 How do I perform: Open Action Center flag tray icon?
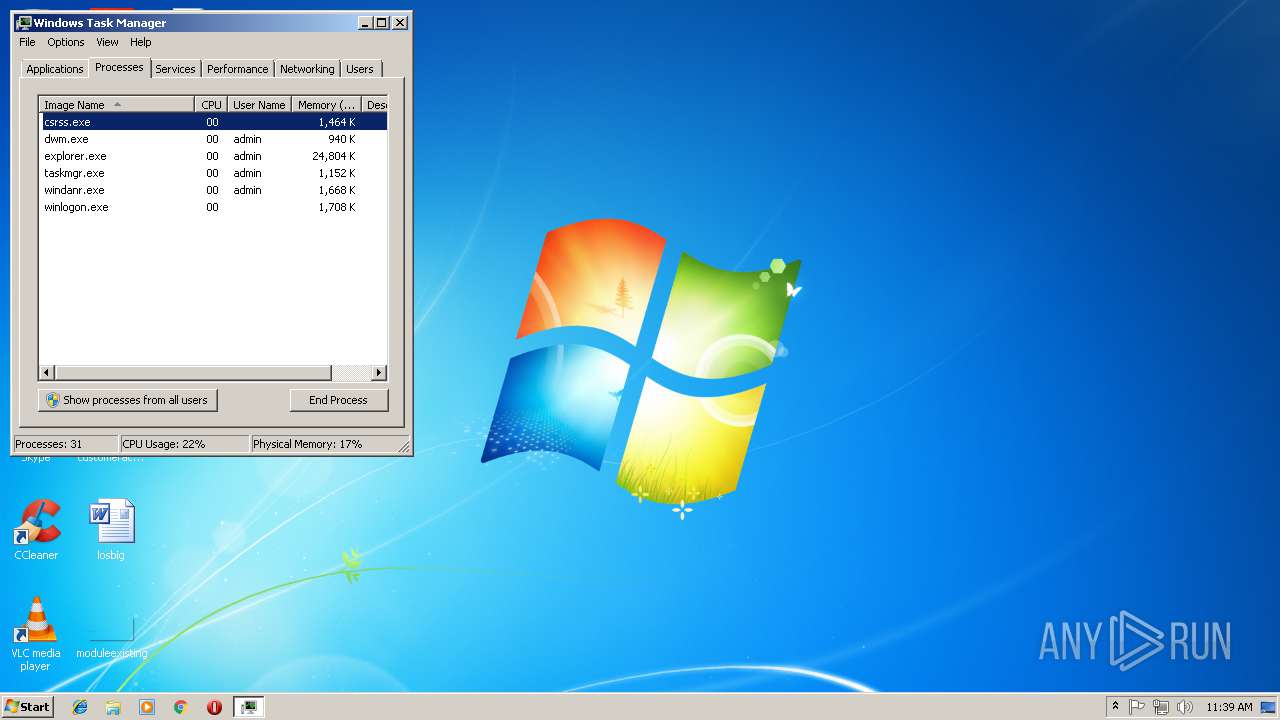click(x=1137, y=707)
